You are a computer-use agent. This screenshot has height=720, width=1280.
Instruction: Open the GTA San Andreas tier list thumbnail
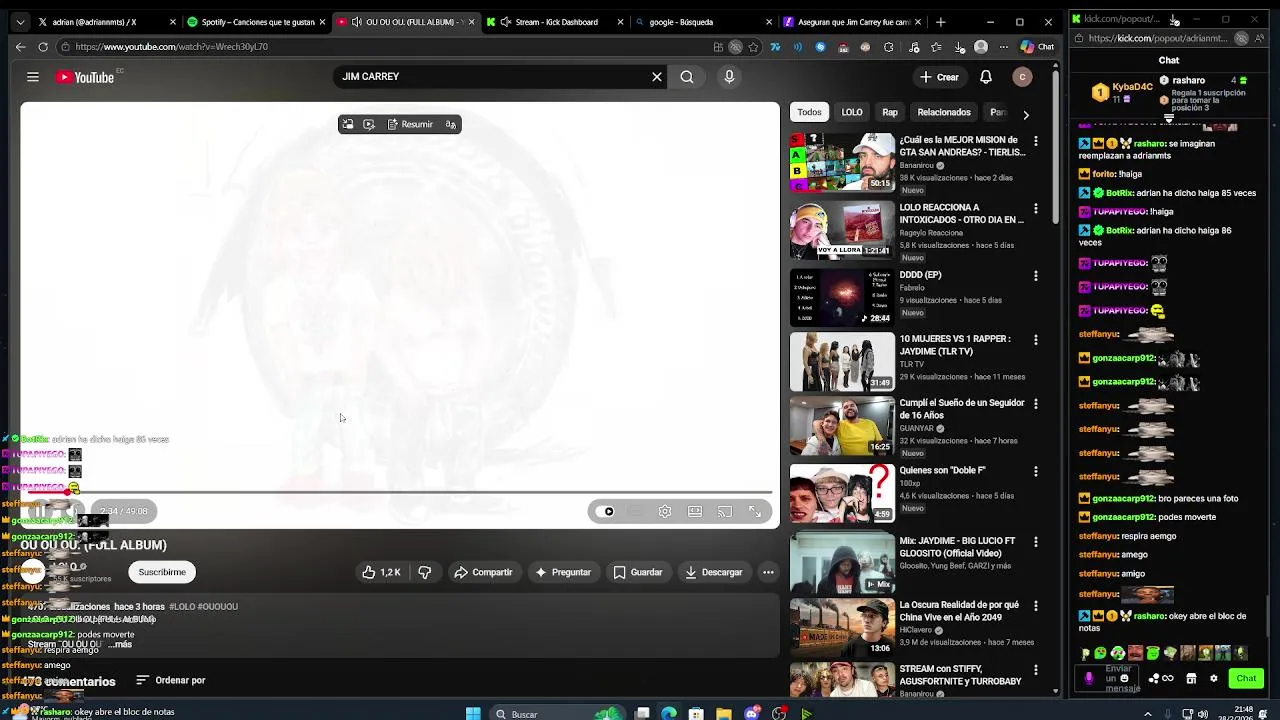[x=842, y=161]
